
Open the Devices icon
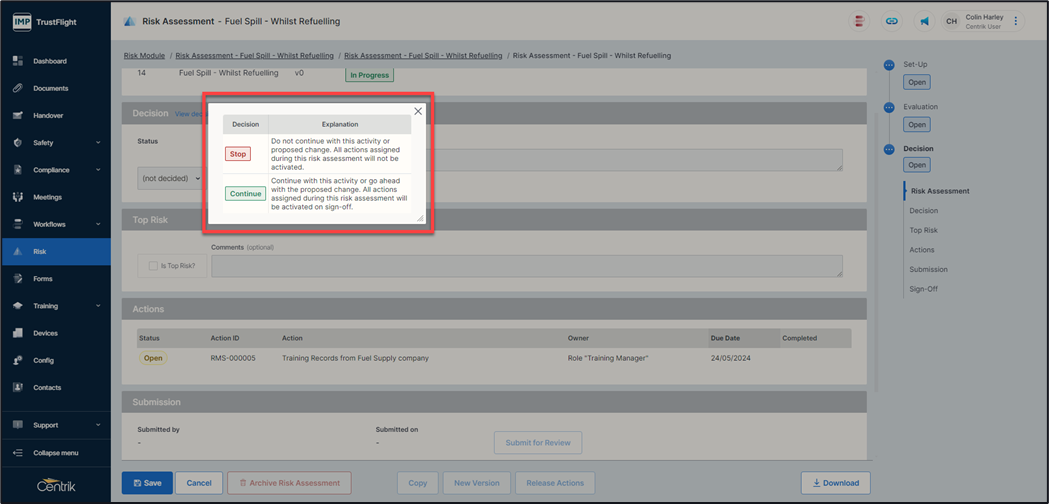tap(18, 333)
